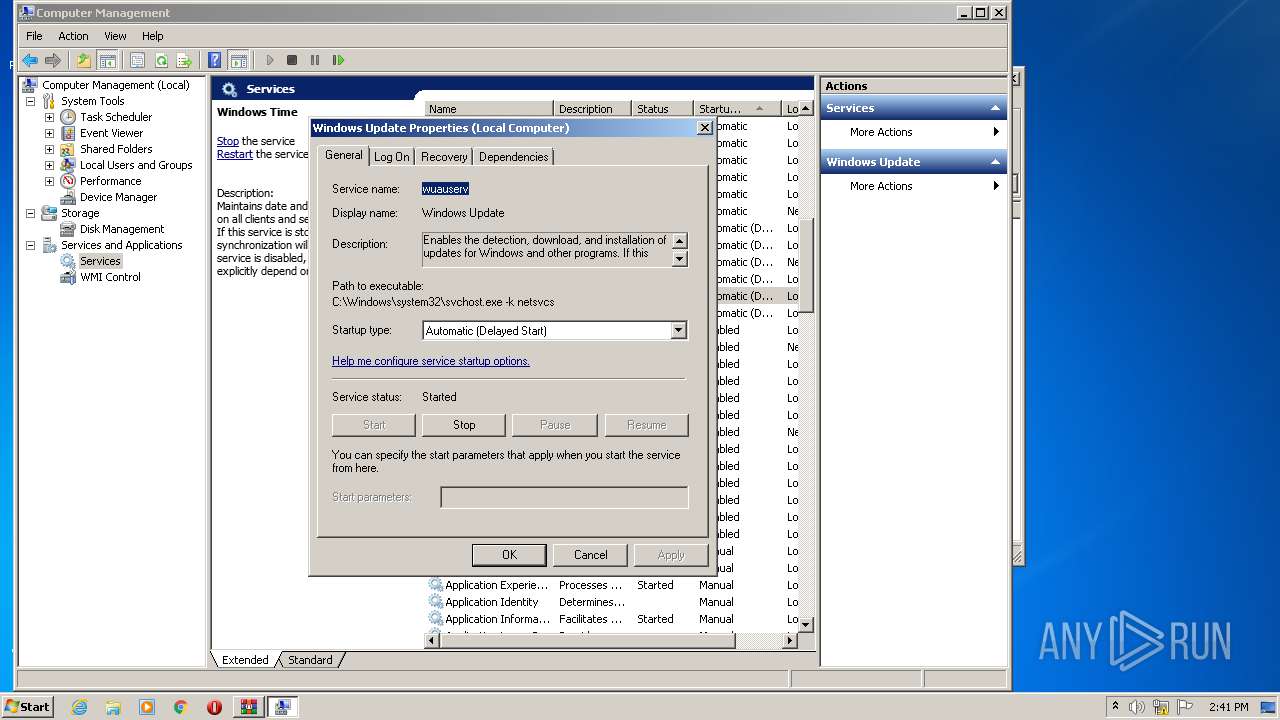Open Opera browser from taskbar
Image resolution: width=1280 pixels, height=720 pixels.
click(214, 707)
